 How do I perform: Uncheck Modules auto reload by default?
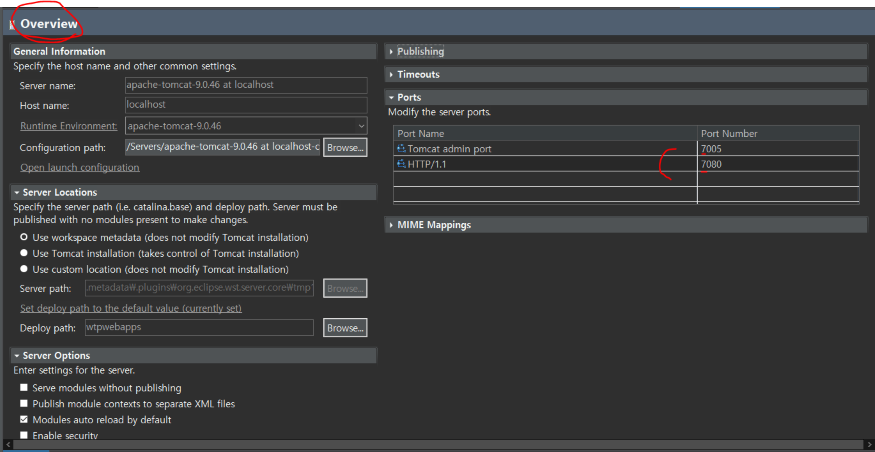pos(23,419)
